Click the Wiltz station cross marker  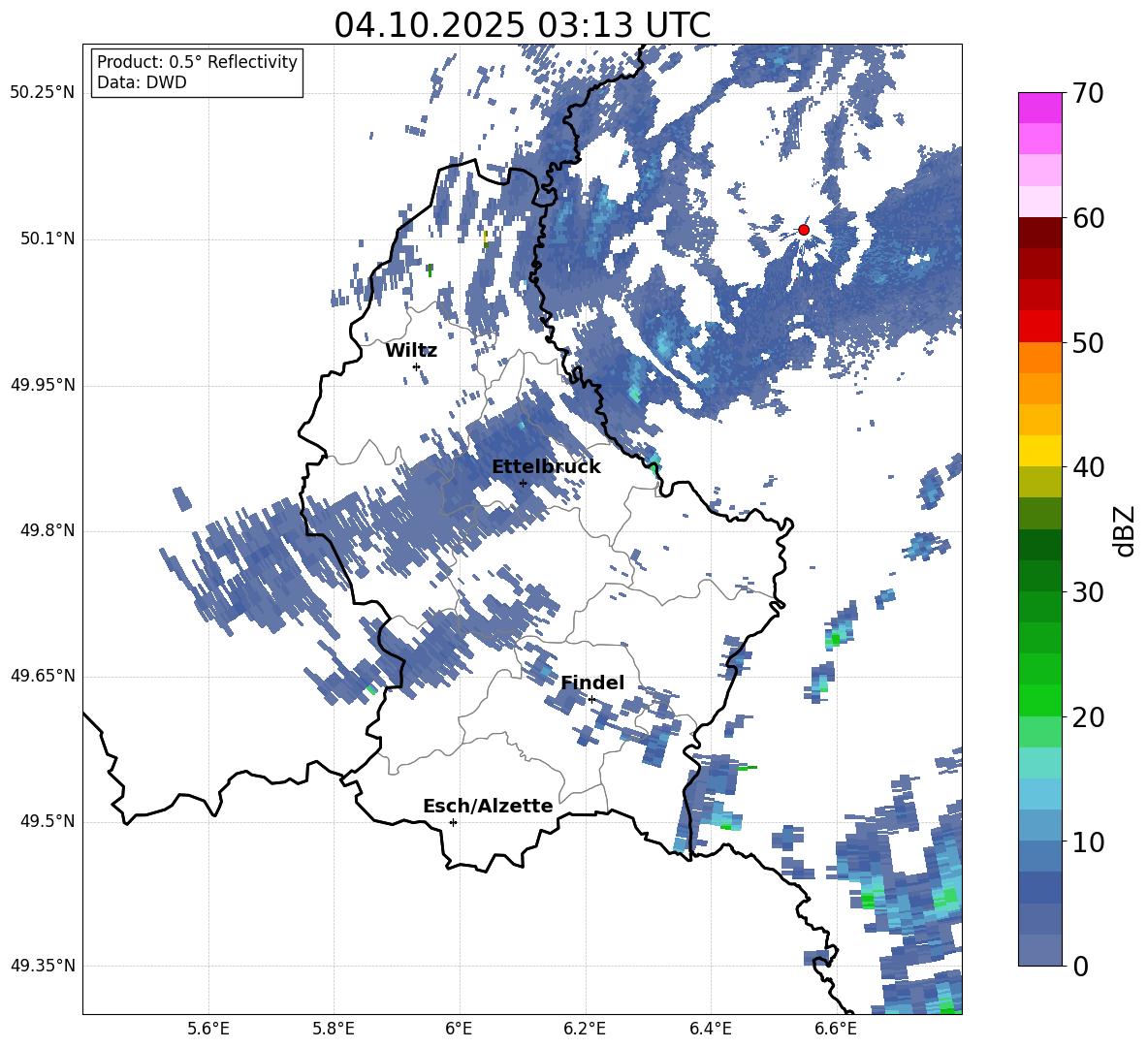417,366
